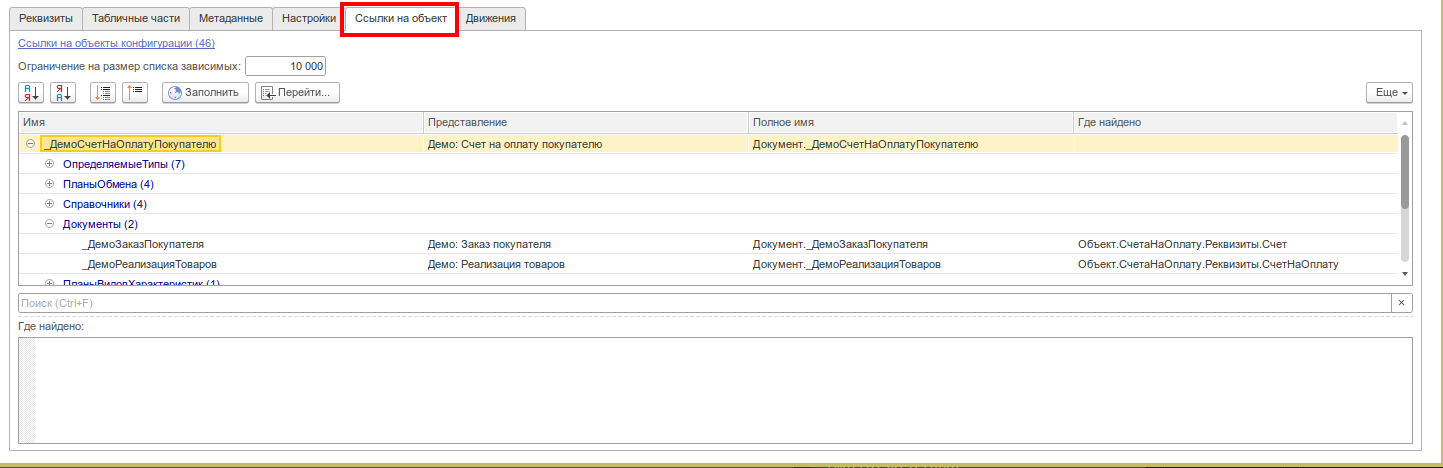Viewport: 1443px width, 468px height.
Task: Click the tree table vertical scrollbar thumb
Action: [x=1405, y=172]
